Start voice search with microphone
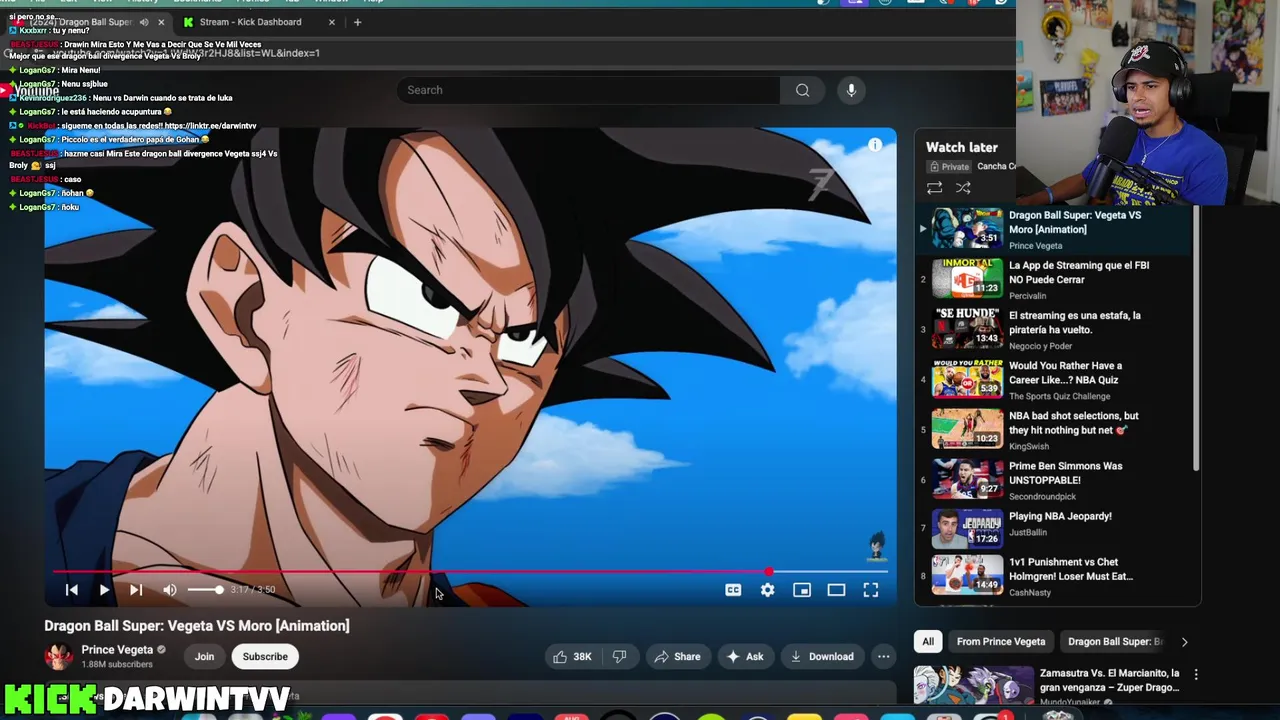 coord(851,90)
